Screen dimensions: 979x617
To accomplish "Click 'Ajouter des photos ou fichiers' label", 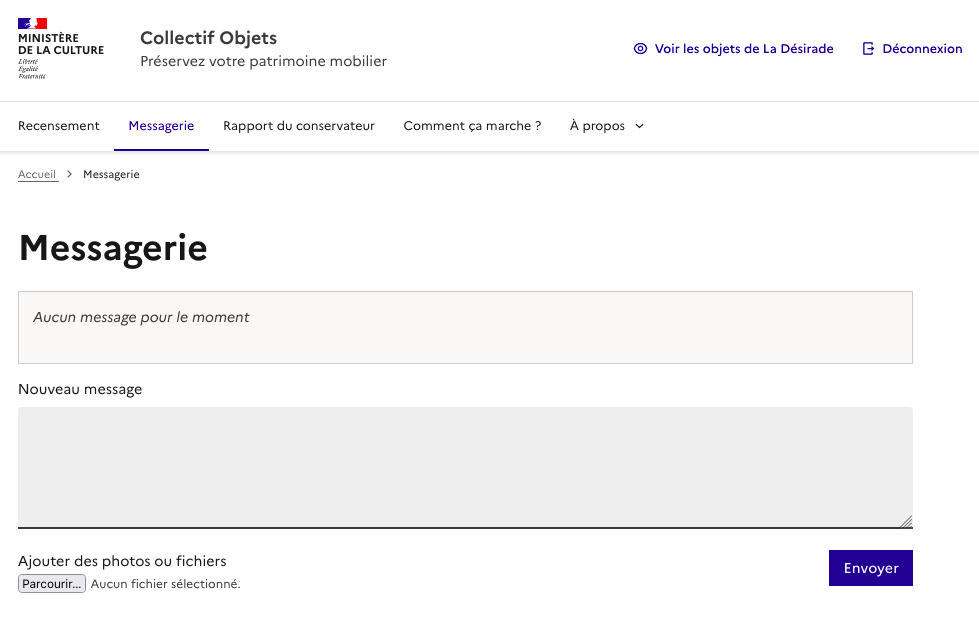I will [x=122, y=561].
